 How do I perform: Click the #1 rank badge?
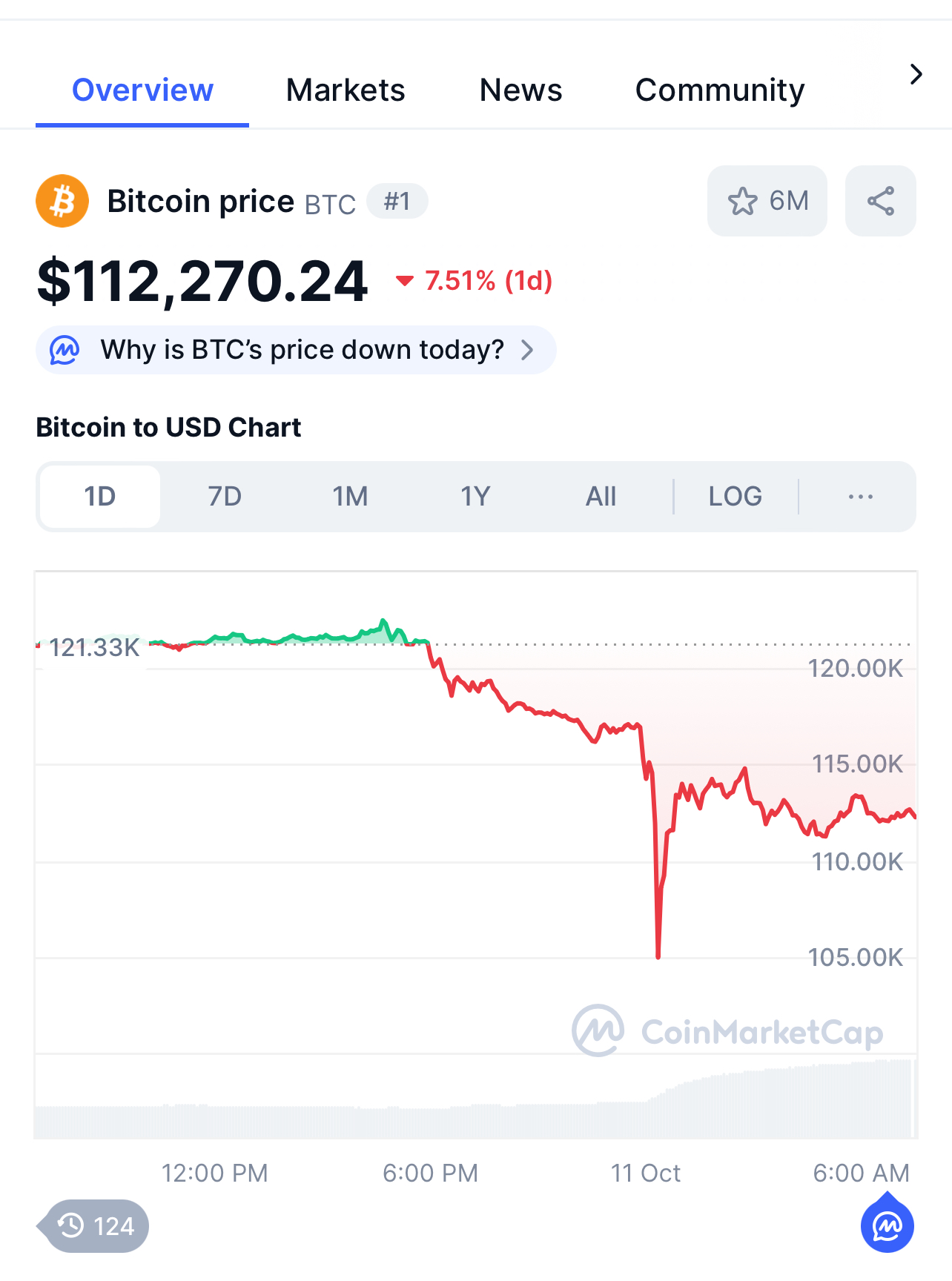(x=397, y=201)
